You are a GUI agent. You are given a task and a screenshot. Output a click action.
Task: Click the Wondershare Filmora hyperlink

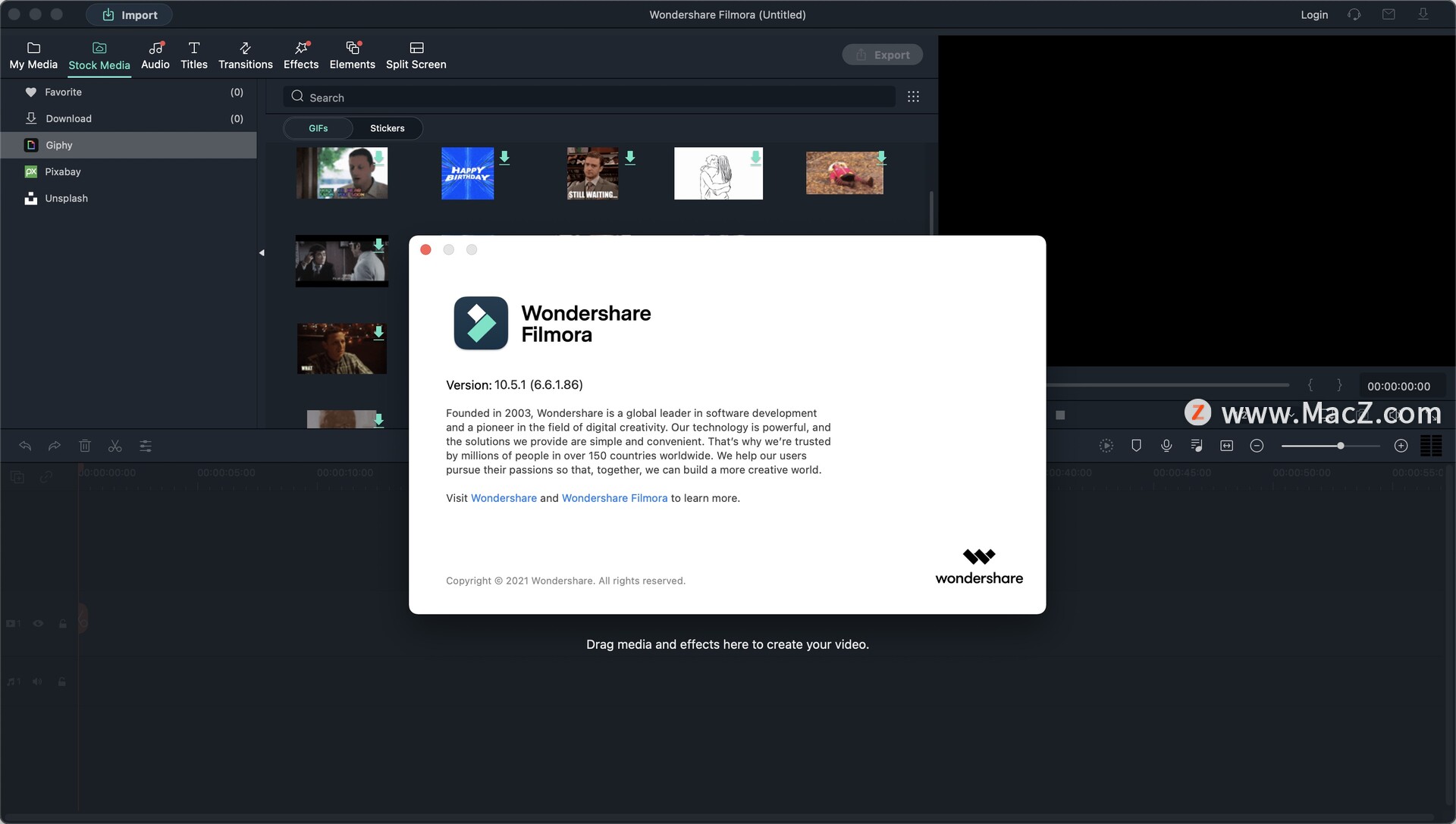coord(614,498)
